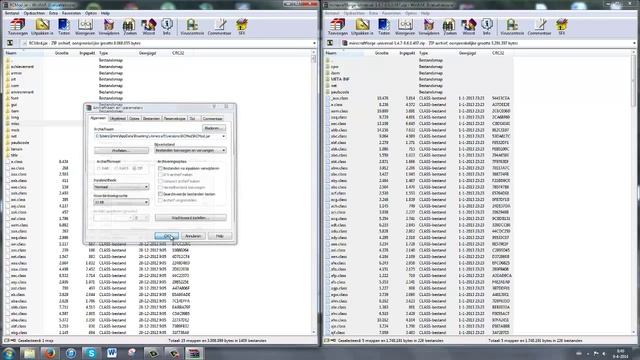Click 'Wachtwoord instellen...' button
Viewport: 640px width, 360px height.
[x=191, y=218]
